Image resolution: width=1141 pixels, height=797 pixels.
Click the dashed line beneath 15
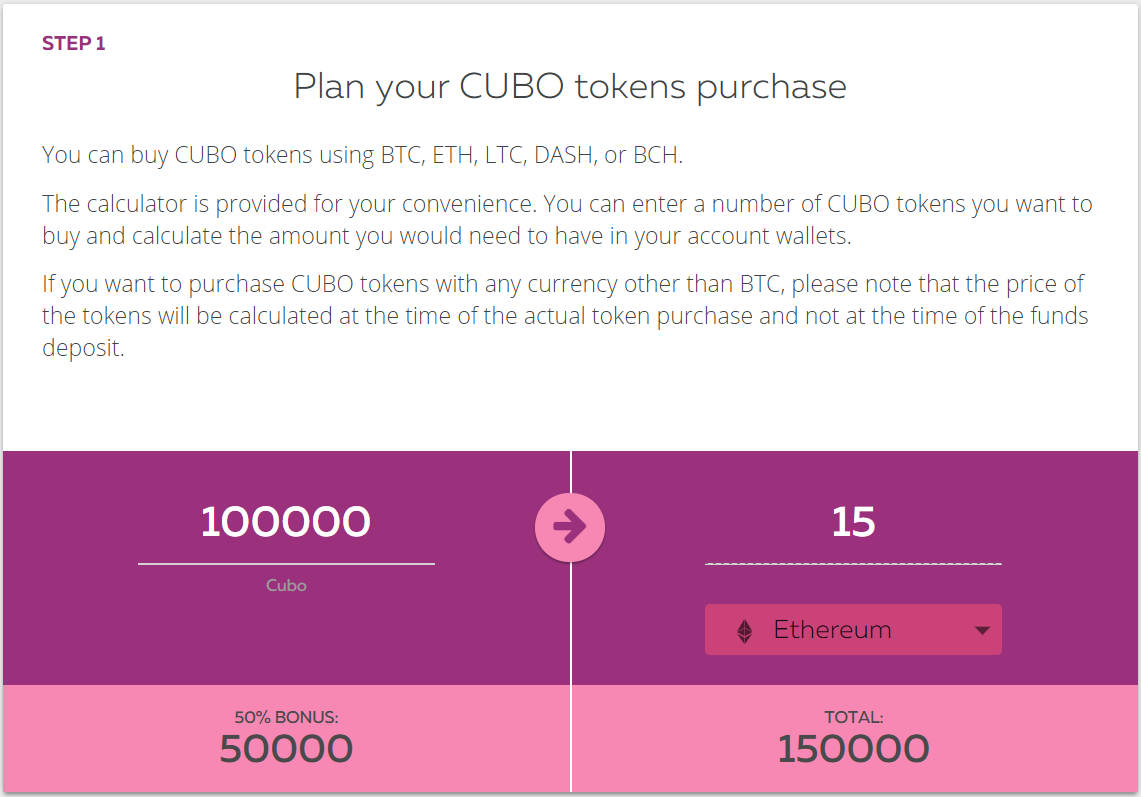click(853, 563)
